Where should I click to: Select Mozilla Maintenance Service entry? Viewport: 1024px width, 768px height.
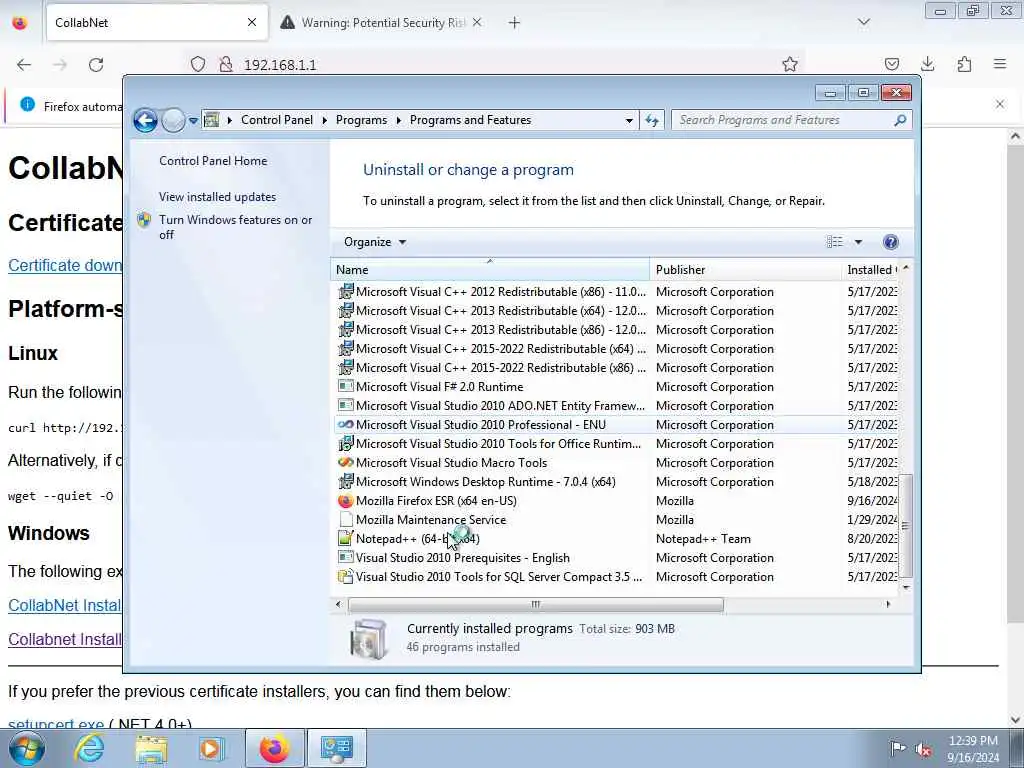[x=616, y=520]
